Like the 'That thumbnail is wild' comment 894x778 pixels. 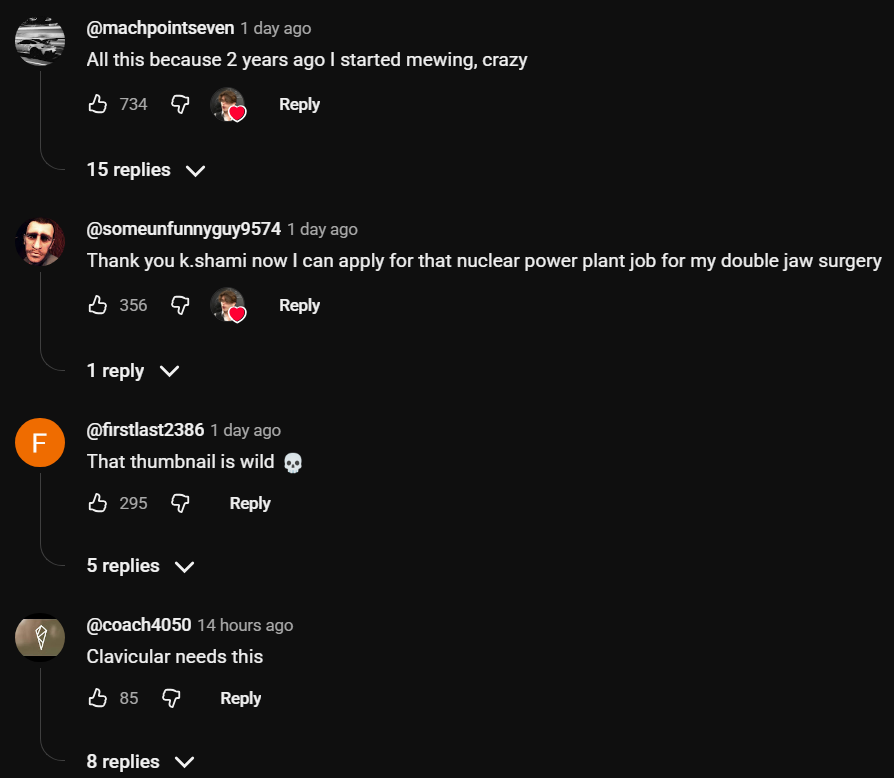point(98,503)
